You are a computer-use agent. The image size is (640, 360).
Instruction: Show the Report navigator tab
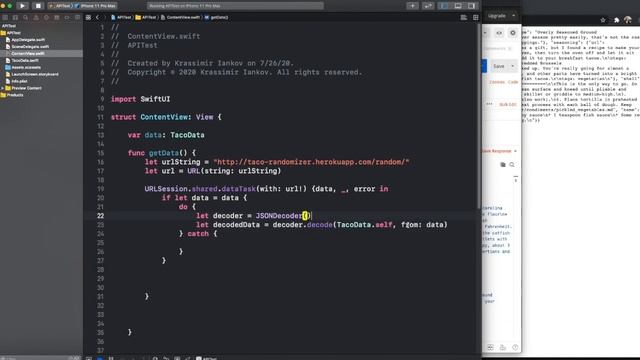(77, 18)
